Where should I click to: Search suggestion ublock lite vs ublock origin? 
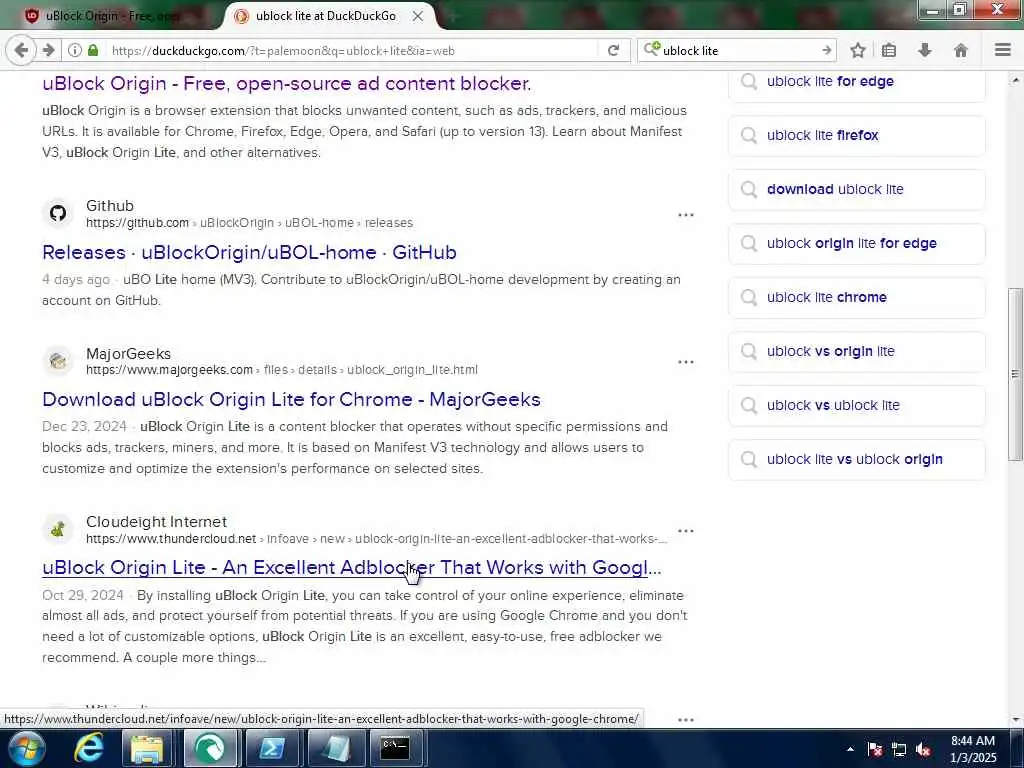point(857,460)
